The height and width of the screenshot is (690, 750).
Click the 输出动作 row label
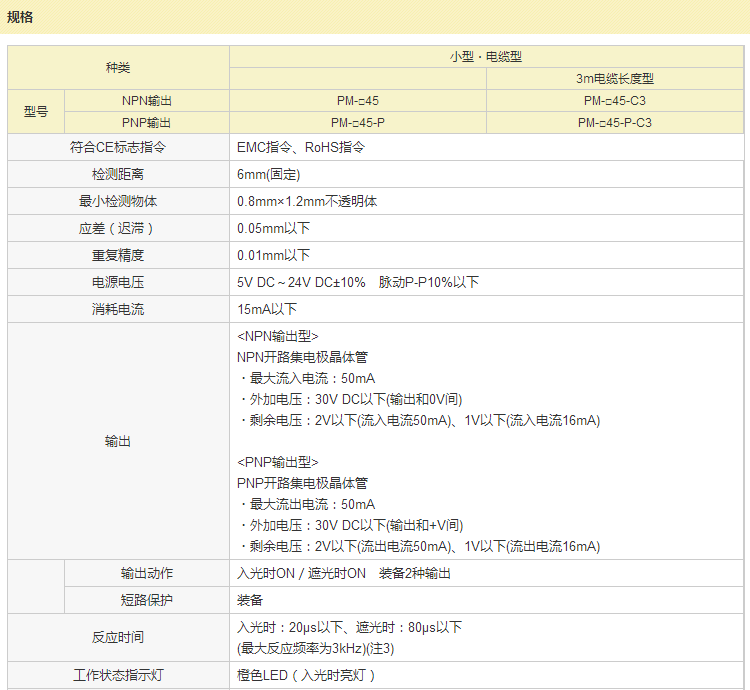147,573
